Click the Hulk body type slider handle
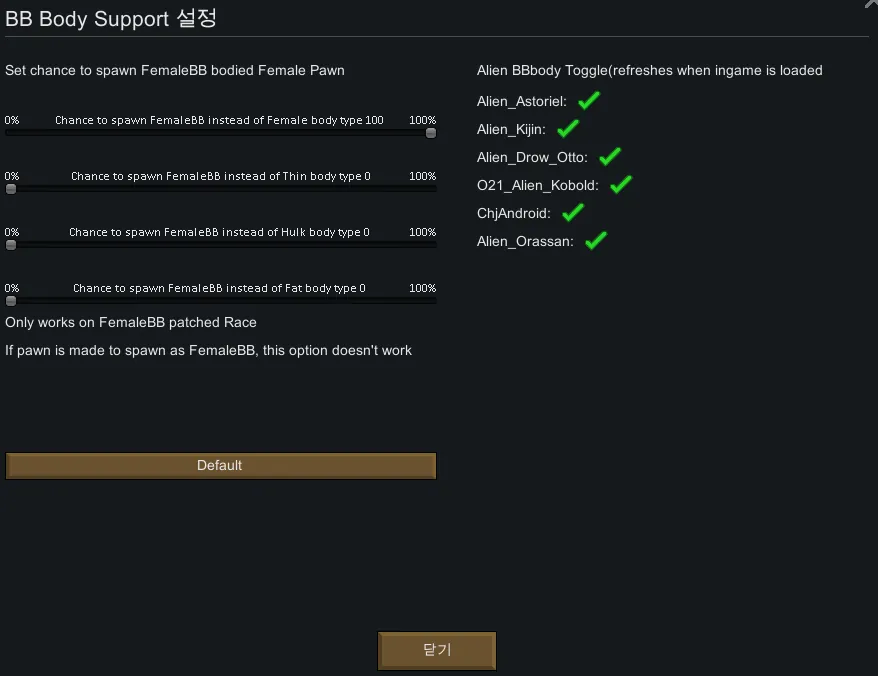Screen dimensions: 878x676 tap(11, 244)
